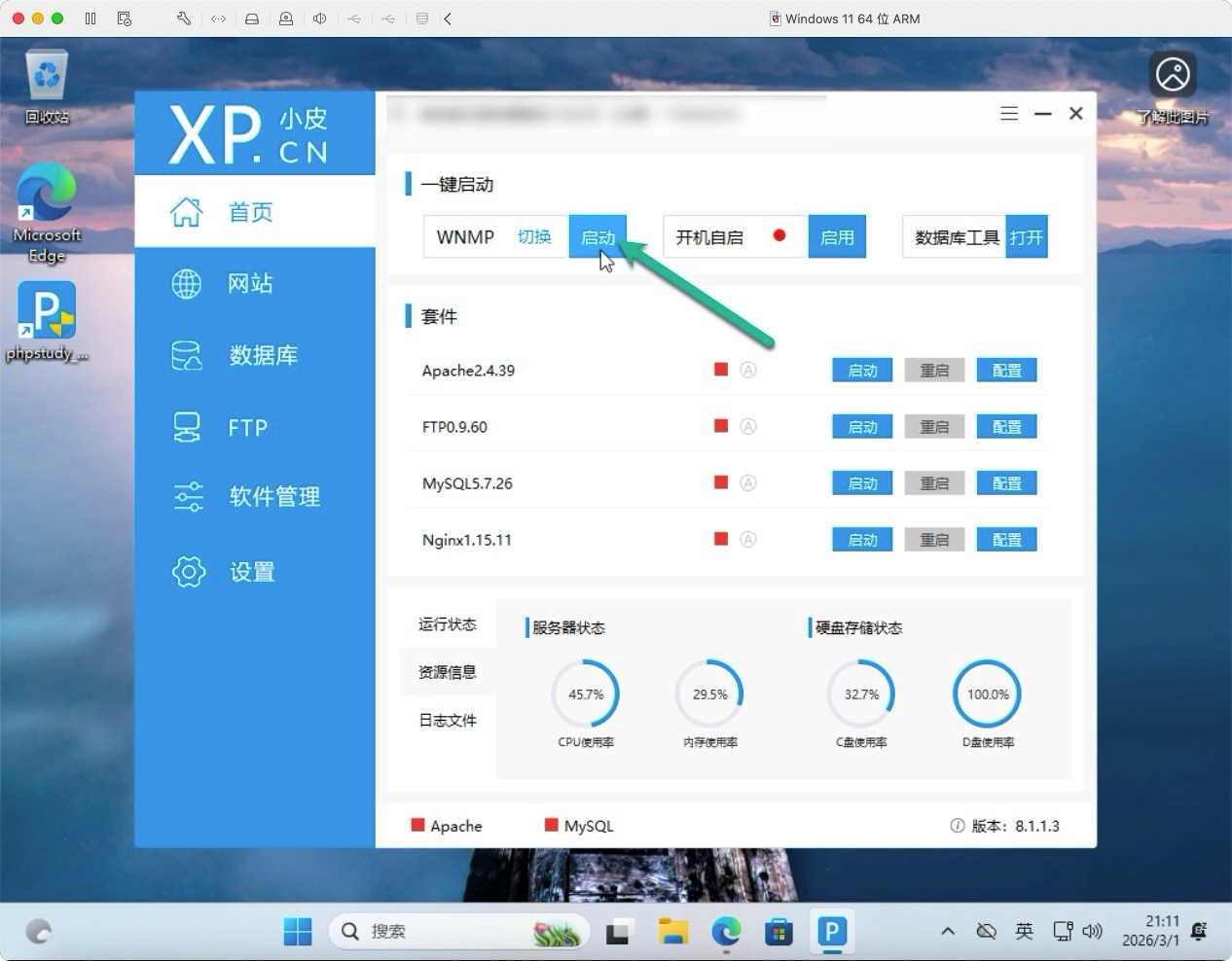This screenshot has width=1232, height=961.
Task: Open MySQL5.7.26 配置 settings
Action: coord(1006,482)
